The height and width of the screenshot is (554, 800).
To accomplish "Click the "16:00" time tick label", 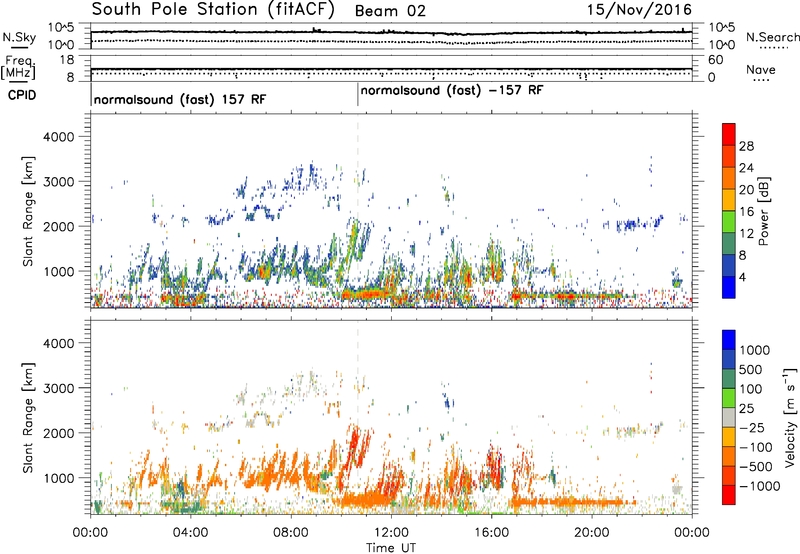I will pos(491,533).
